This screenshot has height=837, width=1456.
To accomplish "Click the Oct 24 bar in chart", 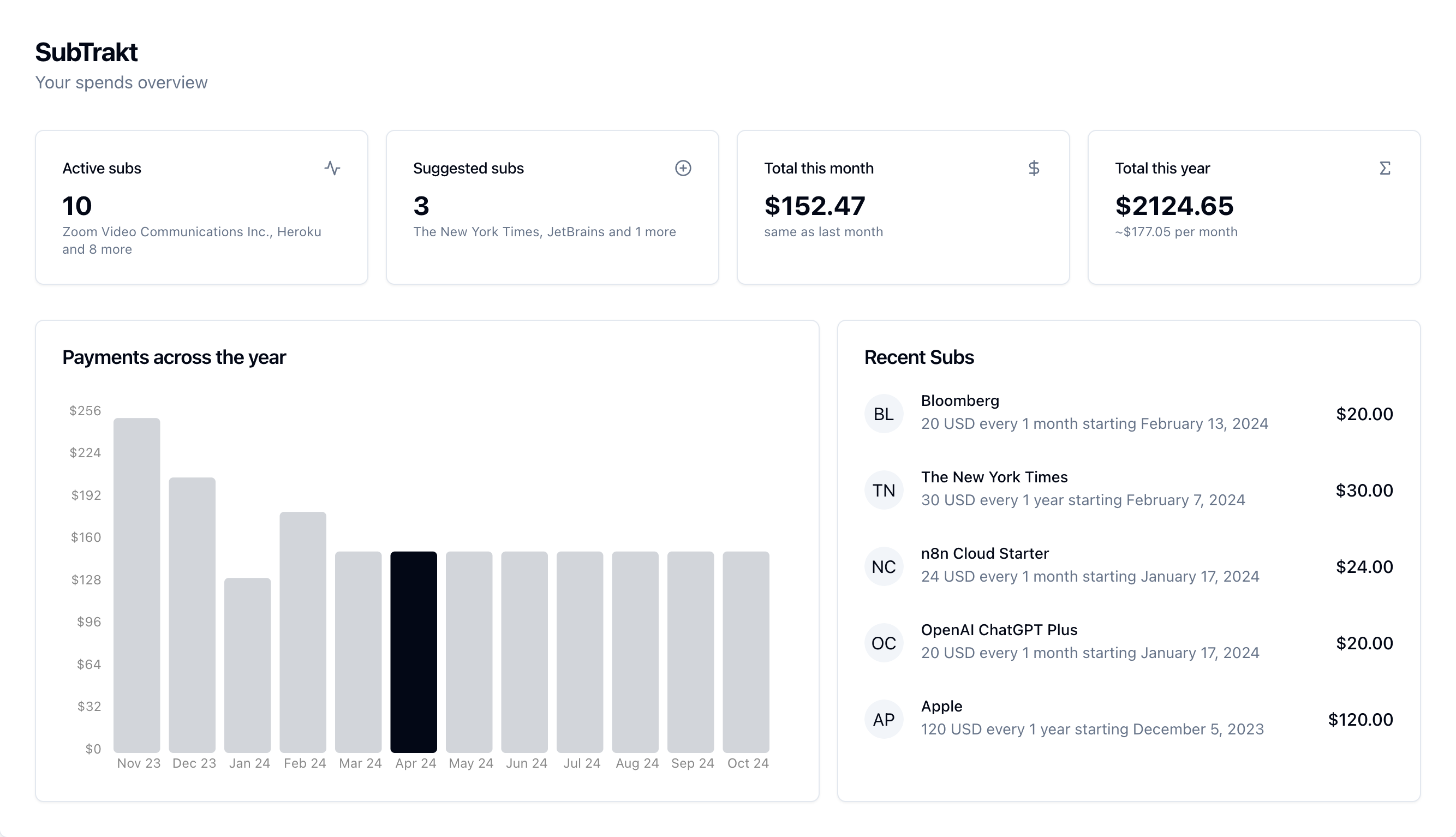I will (x=746, y=652).
